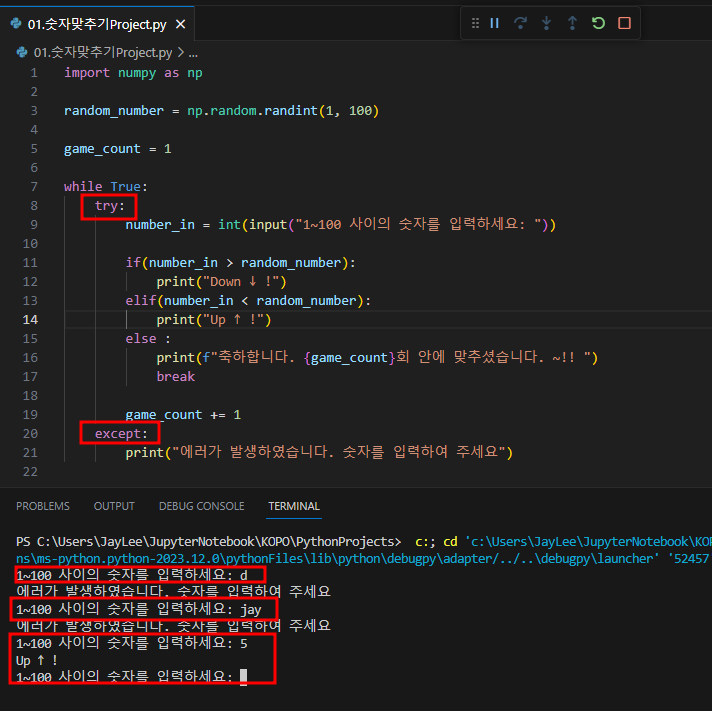This screenshot has width=712, height=711.
Task: Click the print("Up ↑ !") statement
Action: click(214, 320)
